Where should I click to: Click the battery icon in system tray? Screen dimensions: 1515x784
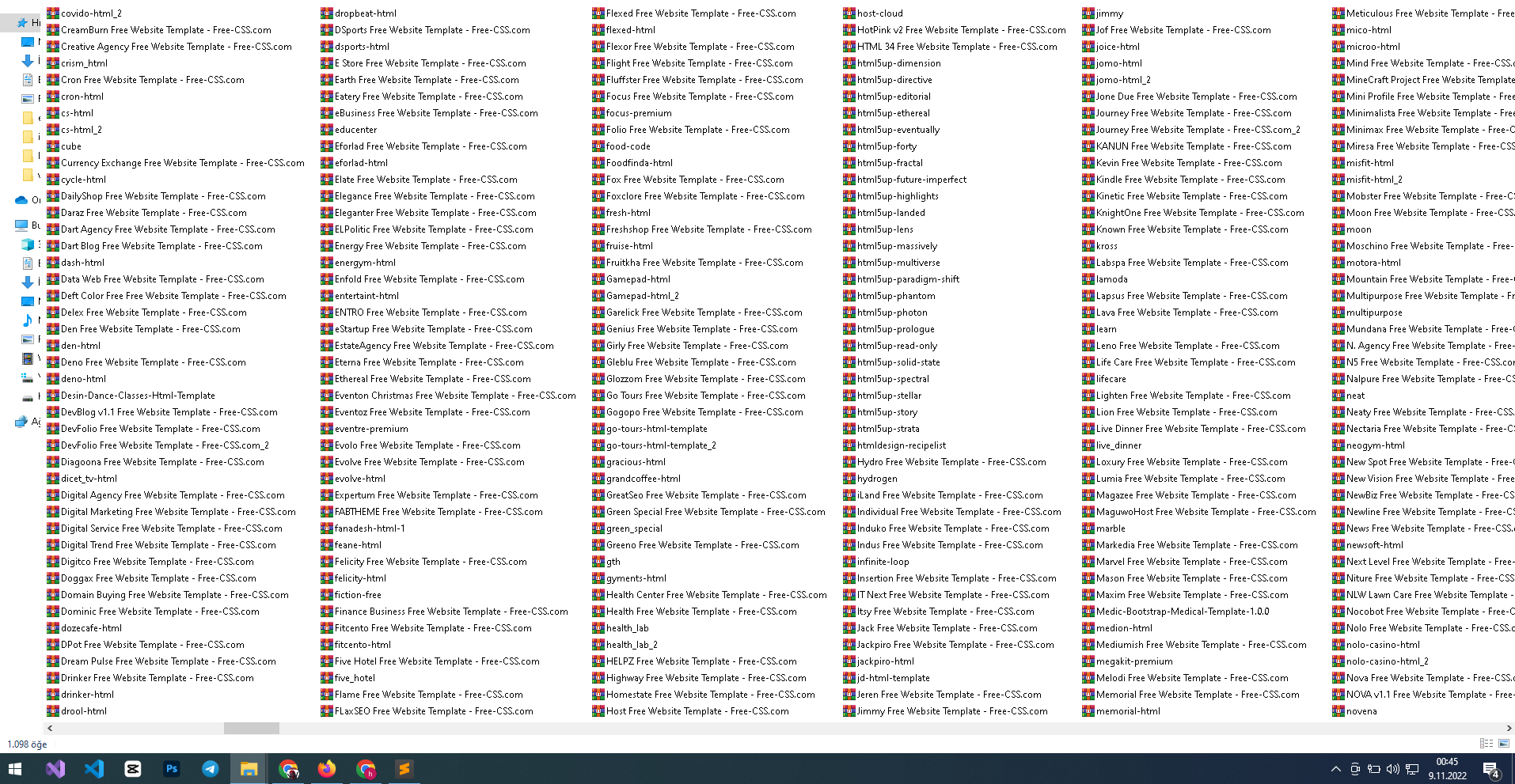[1374, 769]
